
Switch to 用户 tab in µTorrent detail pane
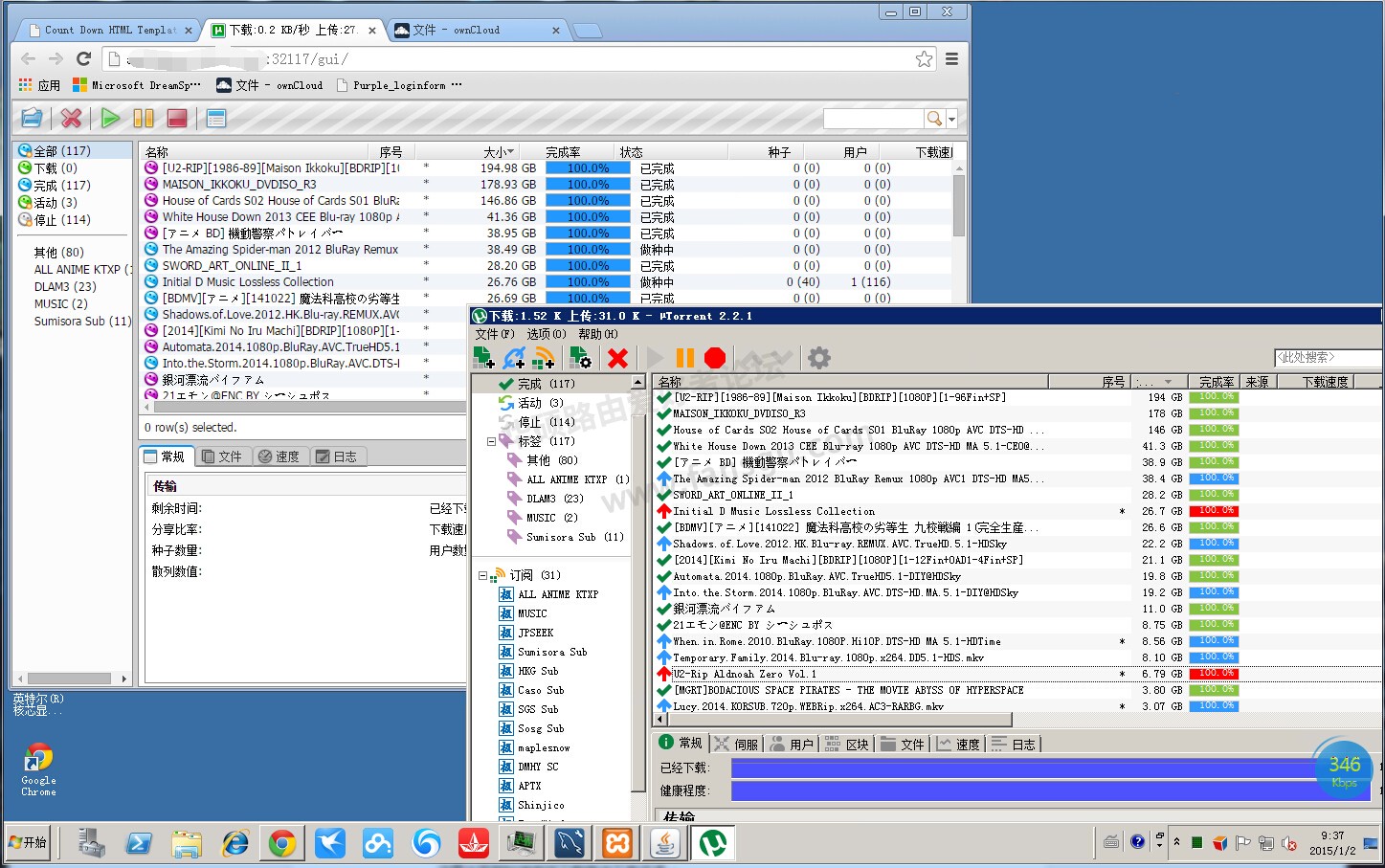click(x=791, y=744)
